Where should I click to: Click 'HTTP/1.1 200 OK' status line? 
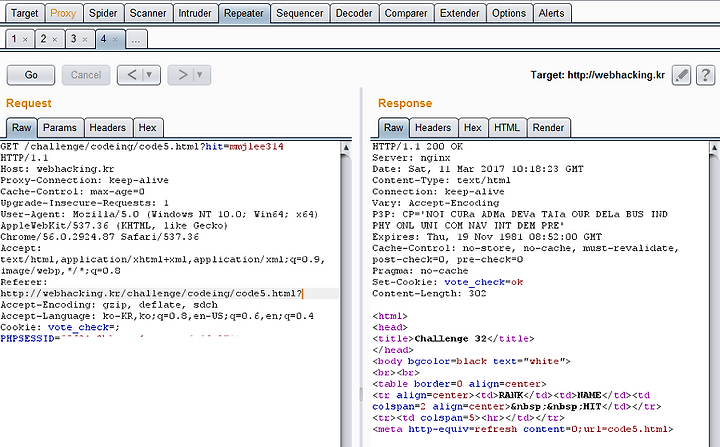tap(417, 147)
